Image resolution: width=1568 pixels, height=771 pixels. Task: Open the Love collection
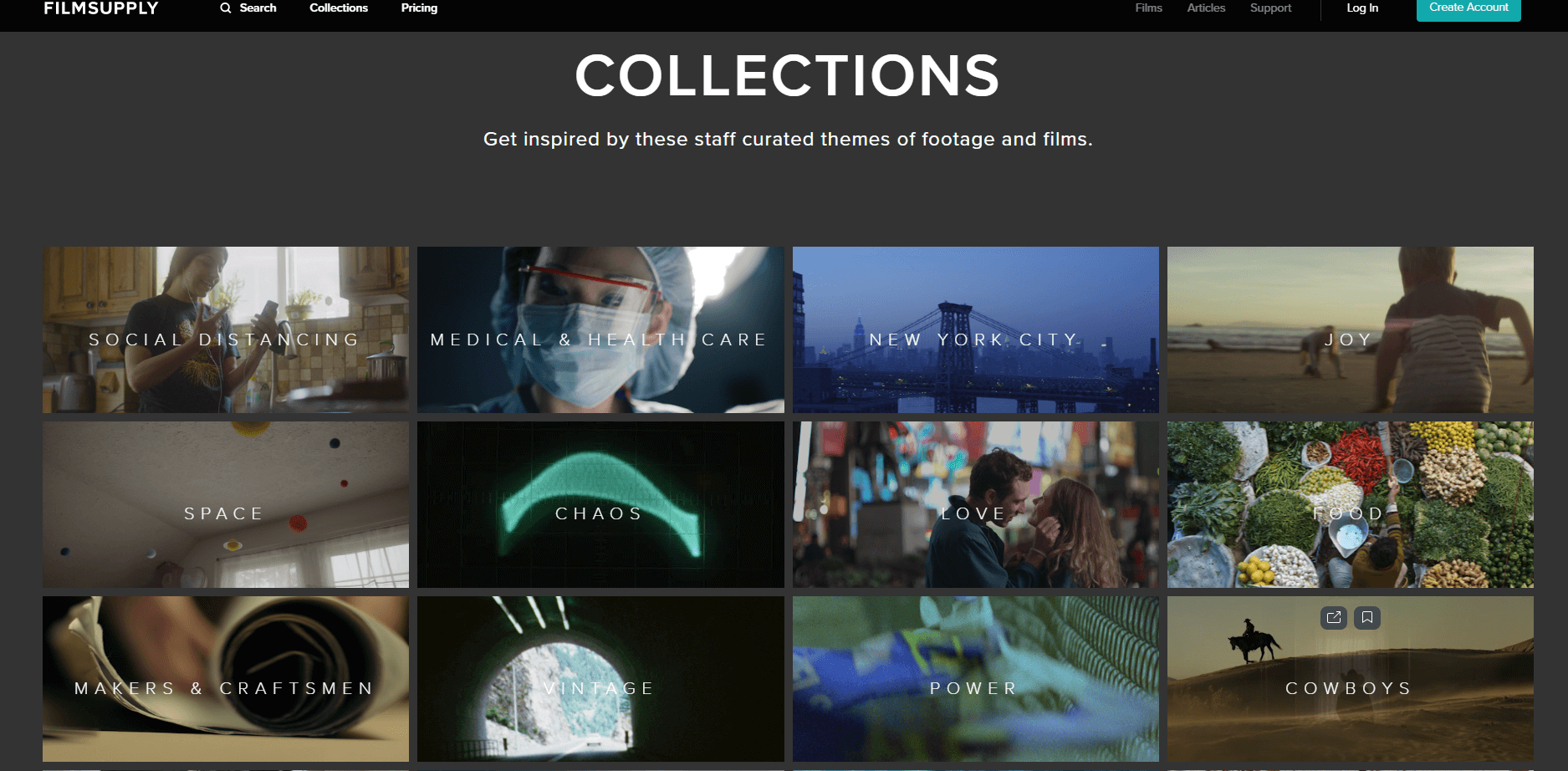tap(974, 505)
